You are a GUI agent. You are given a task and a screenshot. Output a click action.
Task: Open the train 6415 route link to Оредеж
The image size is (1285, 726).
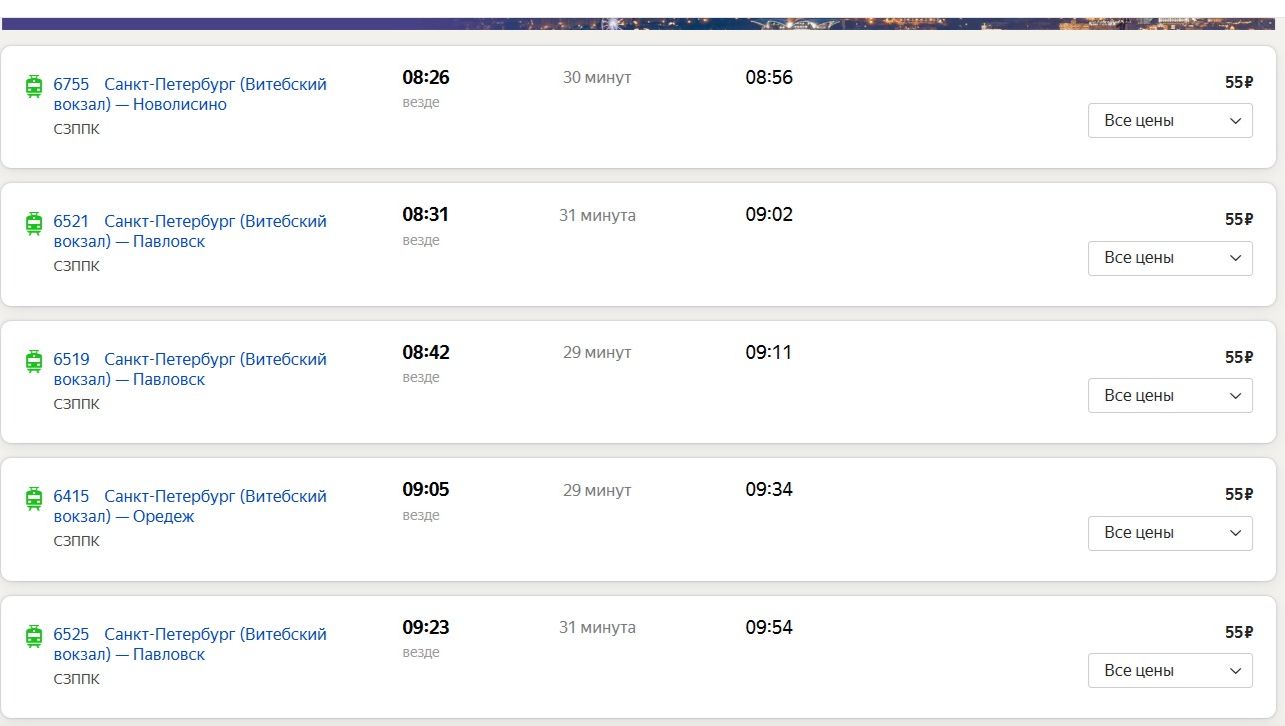tap(190, 507)
